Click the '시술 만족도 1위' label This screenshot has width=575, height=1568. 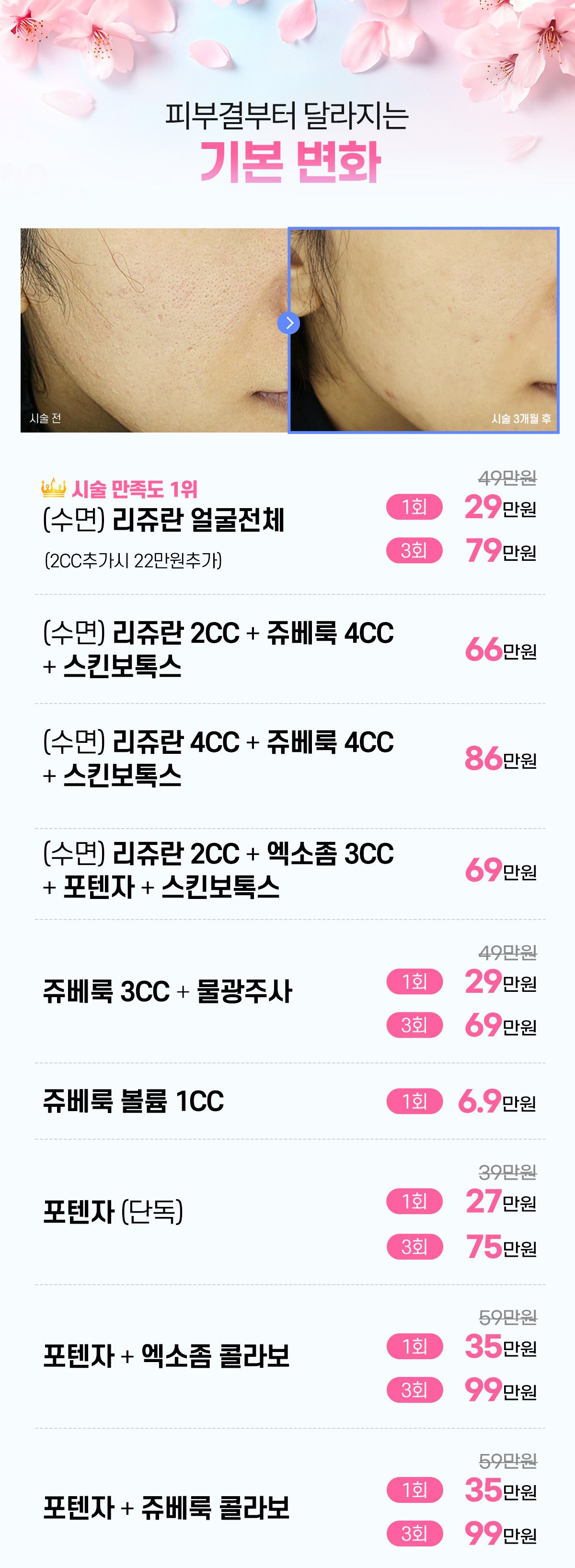(x=135, y=489)
